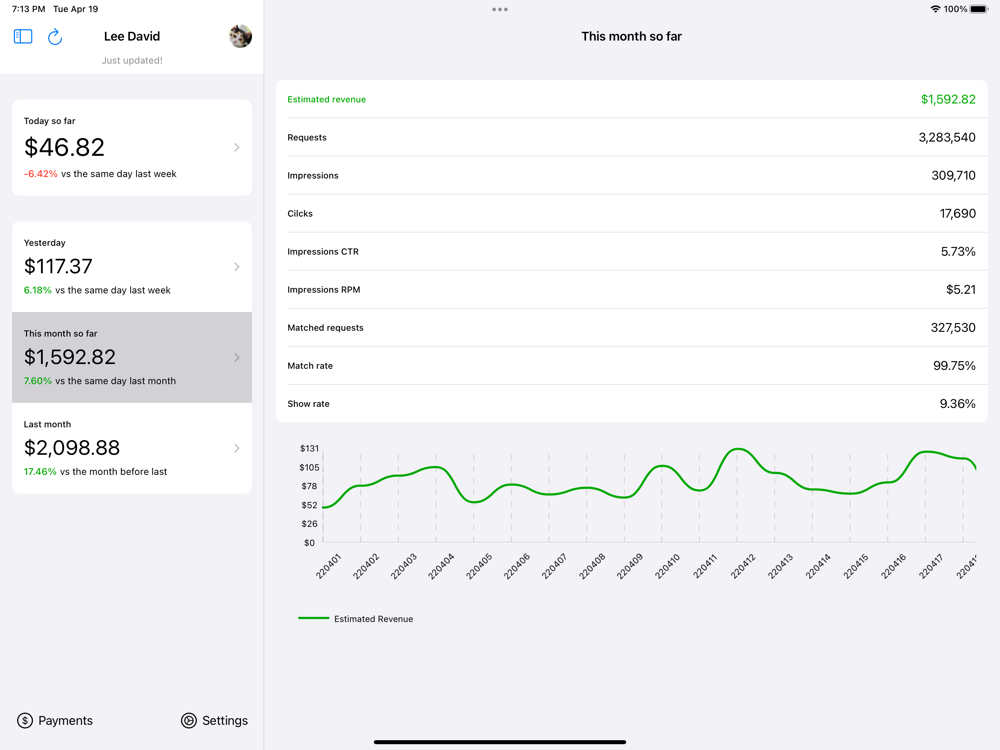This screenshot has height=750, width=1000.
Task: Click the 327,530 matched requests value
Action: click(x=953, y=328)
